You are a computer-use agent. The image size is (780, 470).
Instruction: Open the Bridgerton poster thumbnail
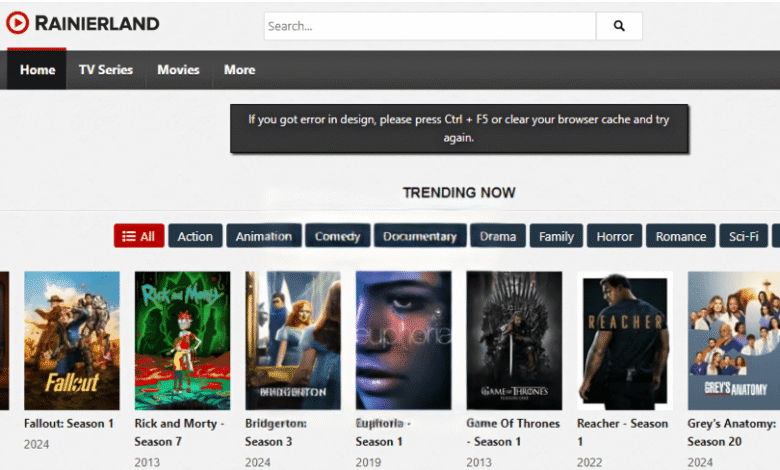click(x=292, y=340)
